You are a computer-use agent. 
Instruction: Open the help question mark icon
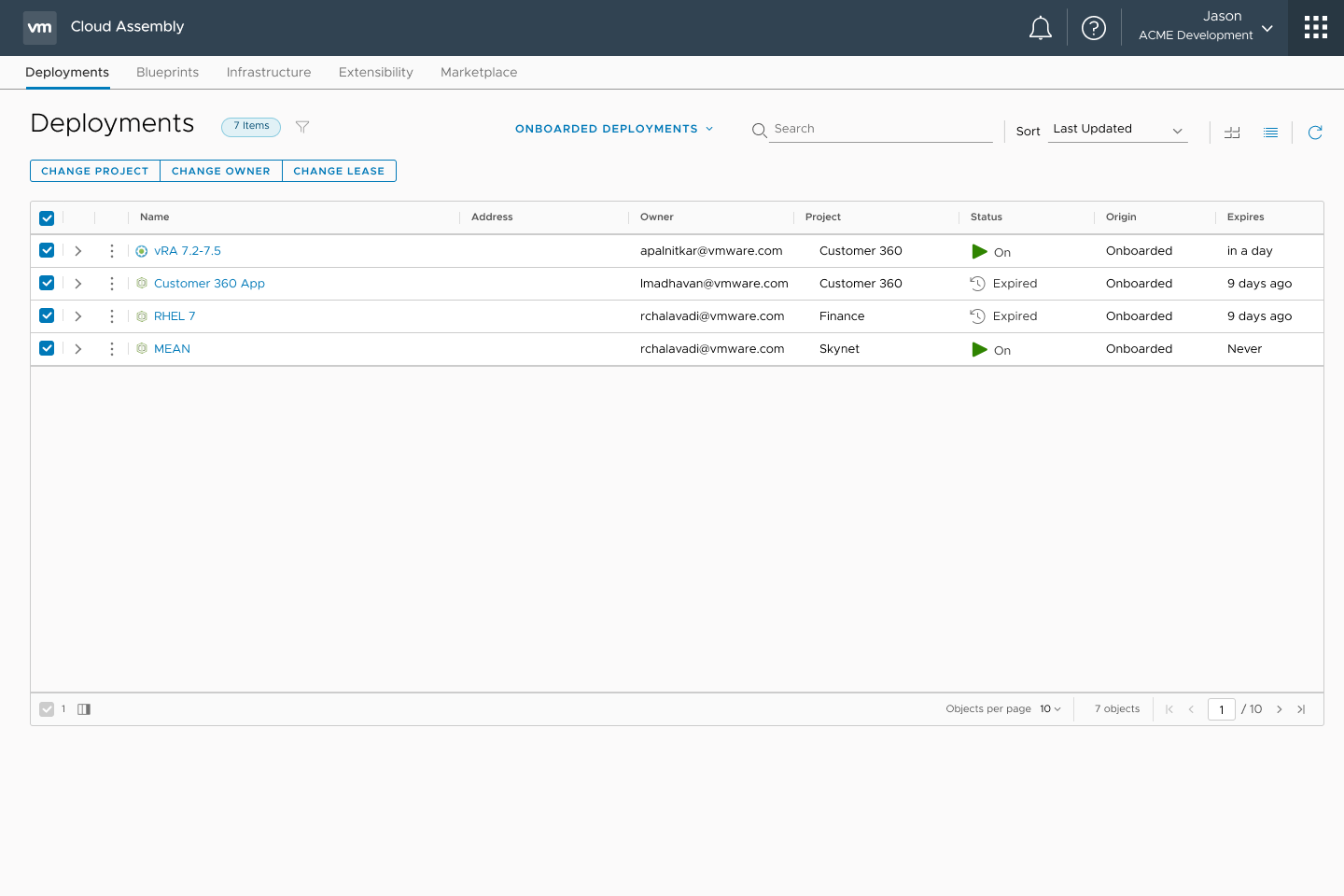1094,28
